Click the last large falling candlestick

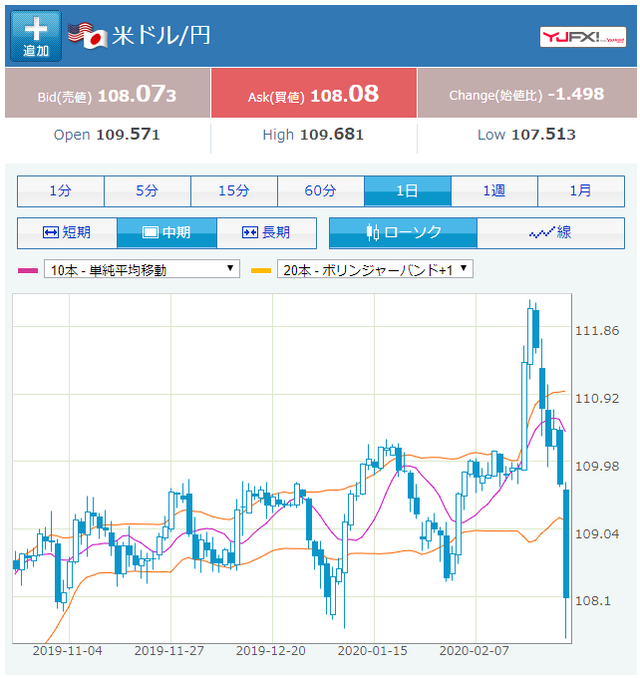(x=566, y=544)
